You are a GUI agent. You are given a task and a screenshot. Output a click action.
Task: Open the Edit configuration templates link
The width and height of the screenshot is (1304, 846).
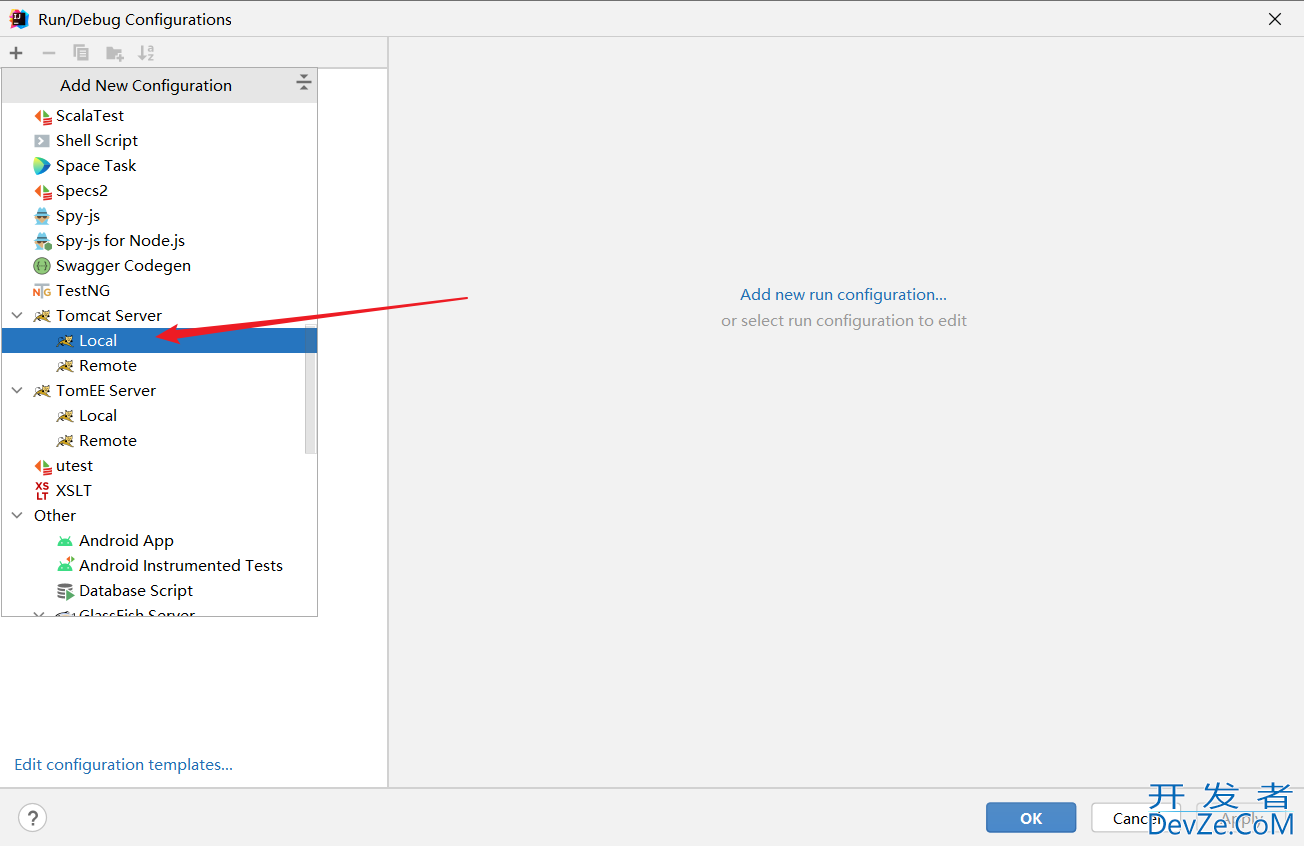click(123, 765)
